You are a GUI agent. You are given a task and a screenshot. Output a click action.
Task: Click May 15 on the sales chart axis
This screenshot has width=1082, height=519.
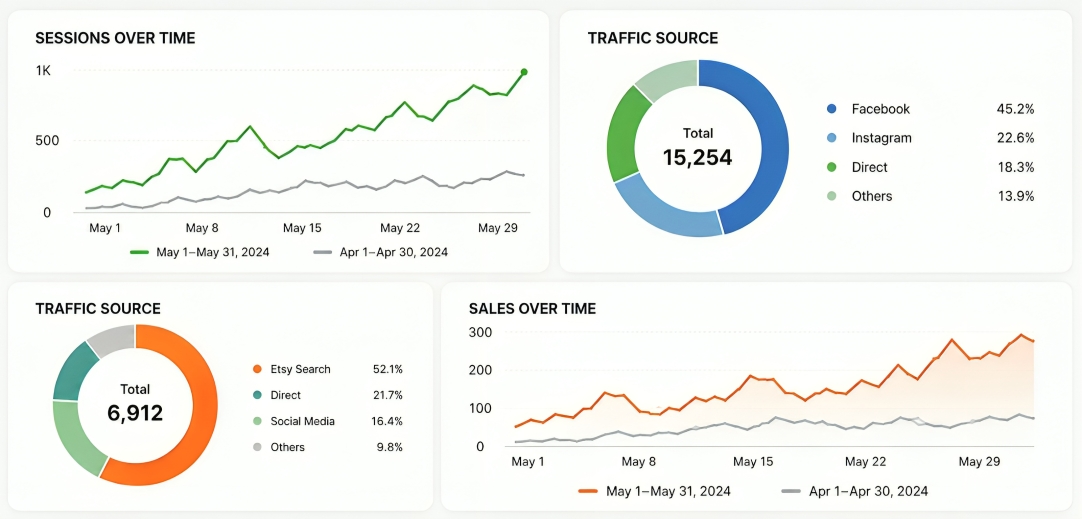(x=754, y=462)
